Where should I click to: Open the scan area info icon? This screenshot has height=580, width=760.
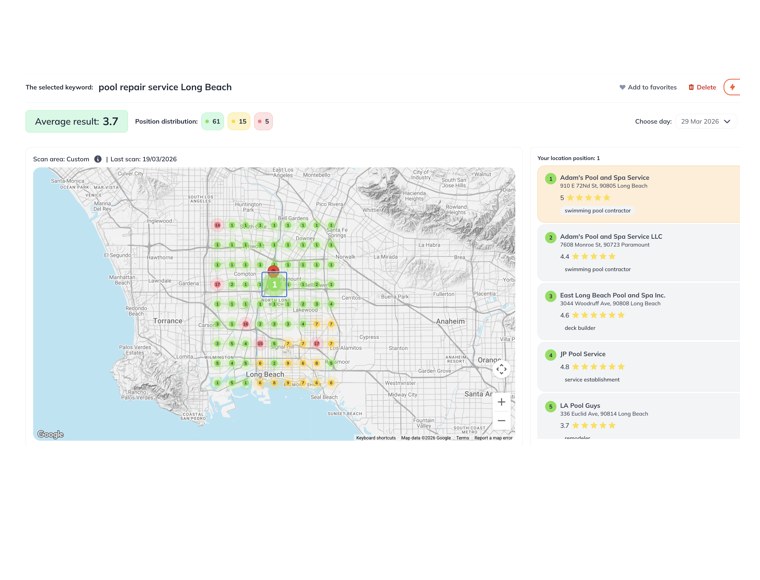pos(98,159)
